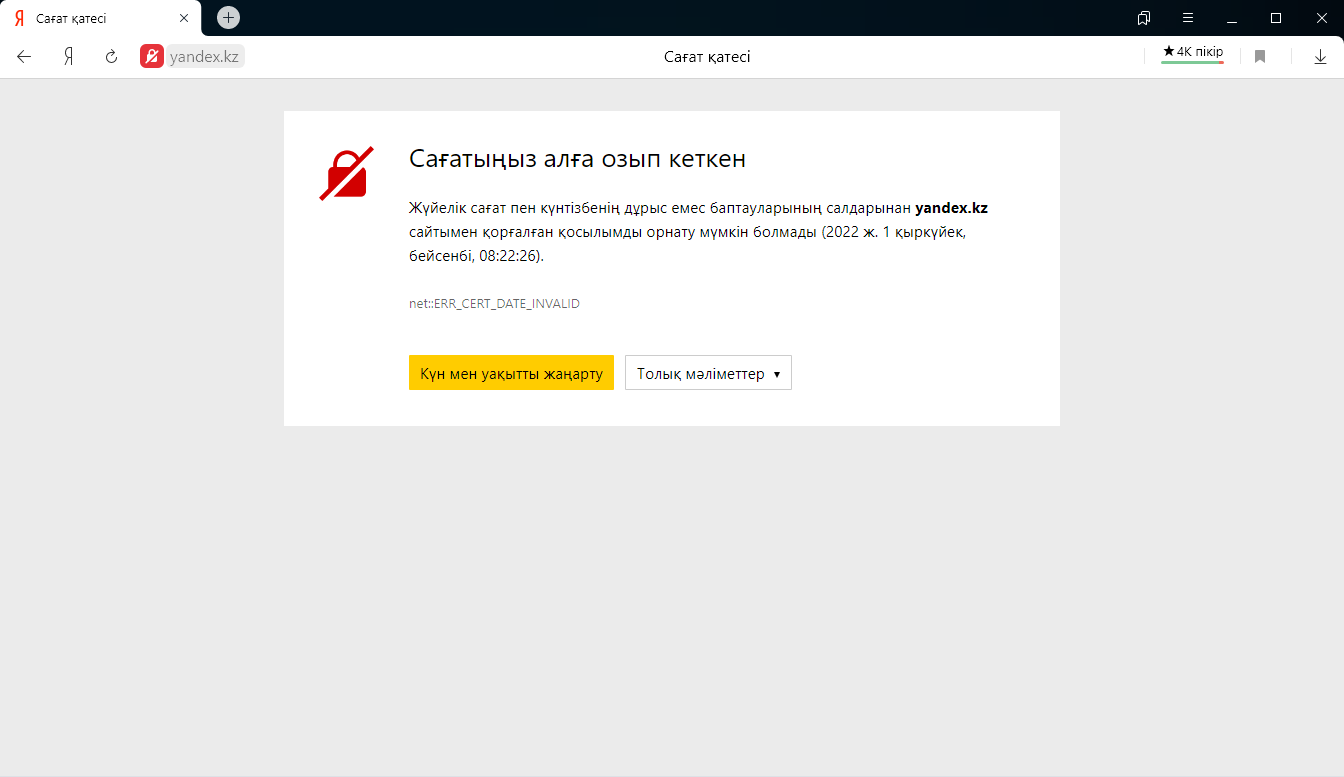
Task: Open the downloads arrow icon
Action: [x=1320, y=57]
